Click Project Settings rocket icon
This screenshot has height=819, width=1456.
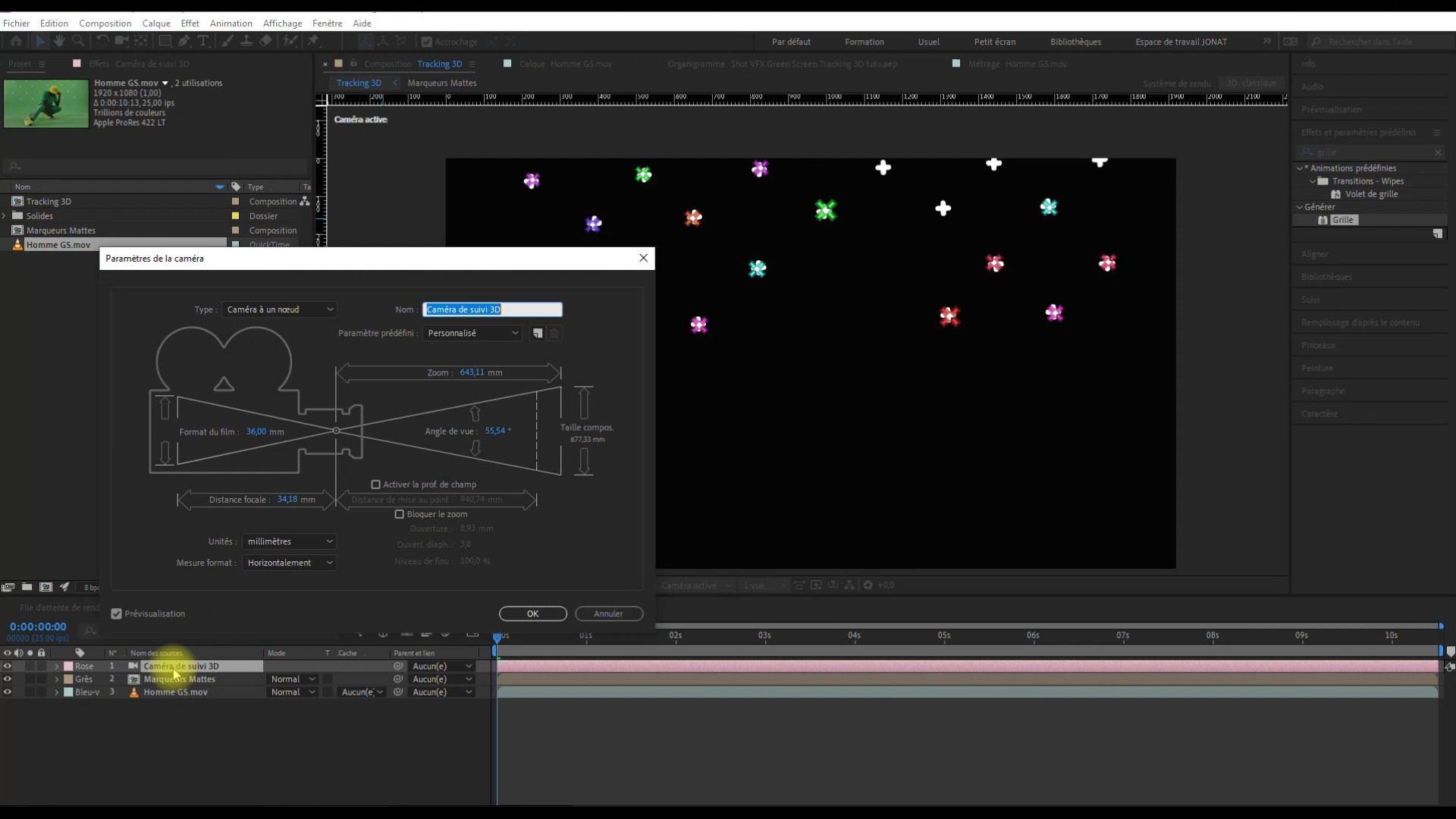tap(64, 587)
